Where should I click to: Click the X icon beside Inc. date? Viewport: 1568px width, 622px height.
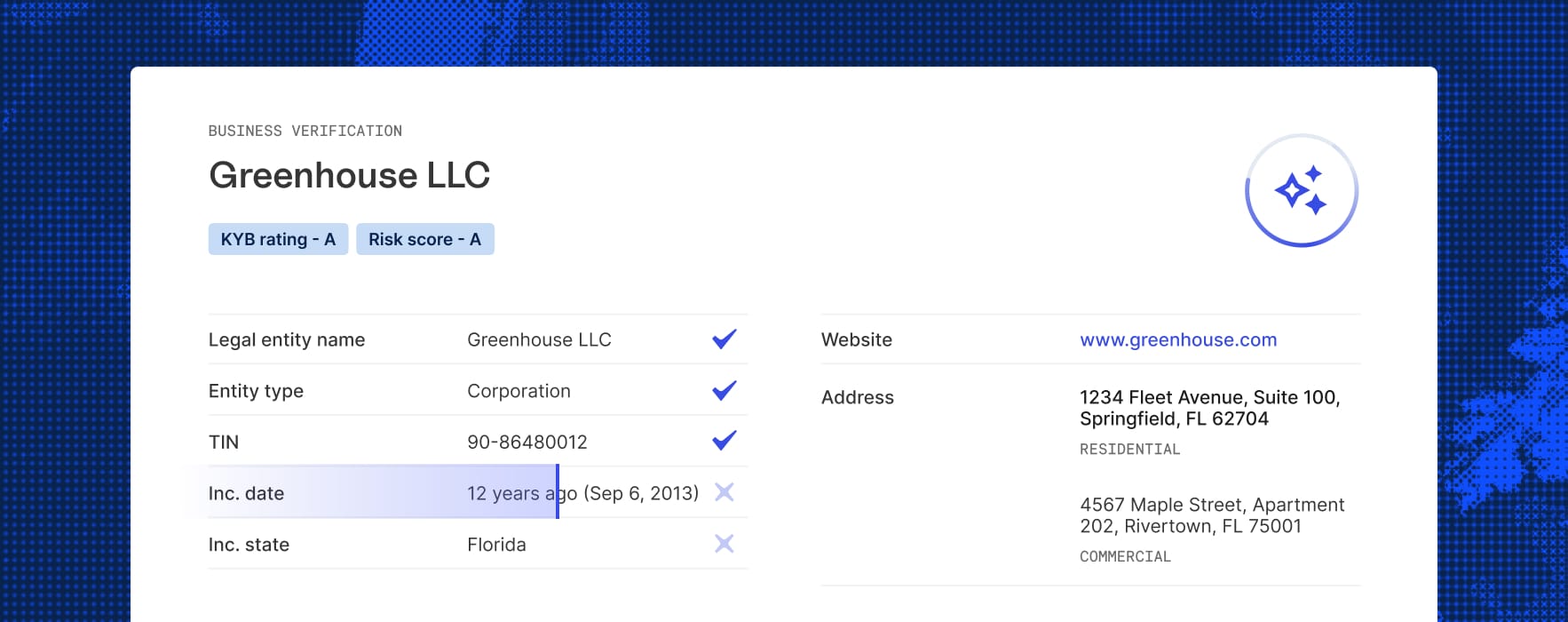tap(725, 492)
